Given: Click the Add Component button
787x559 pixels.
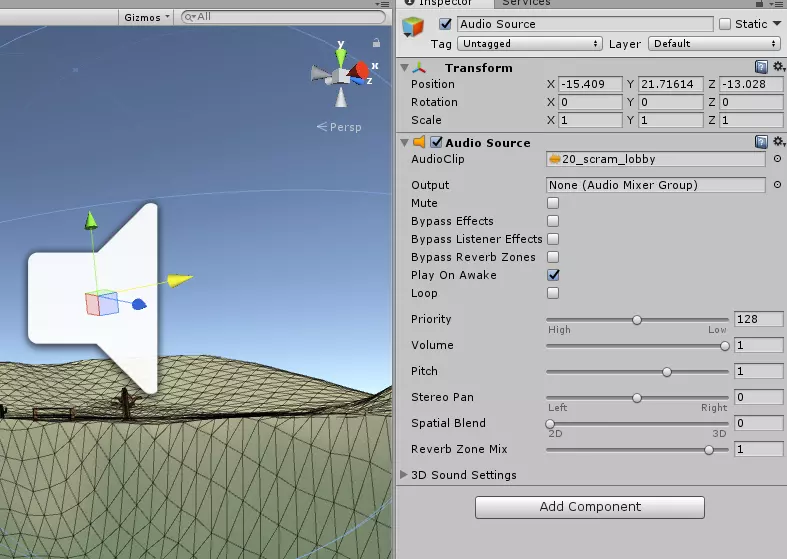Looking at the screenshot, I should [x=590, y=507].
